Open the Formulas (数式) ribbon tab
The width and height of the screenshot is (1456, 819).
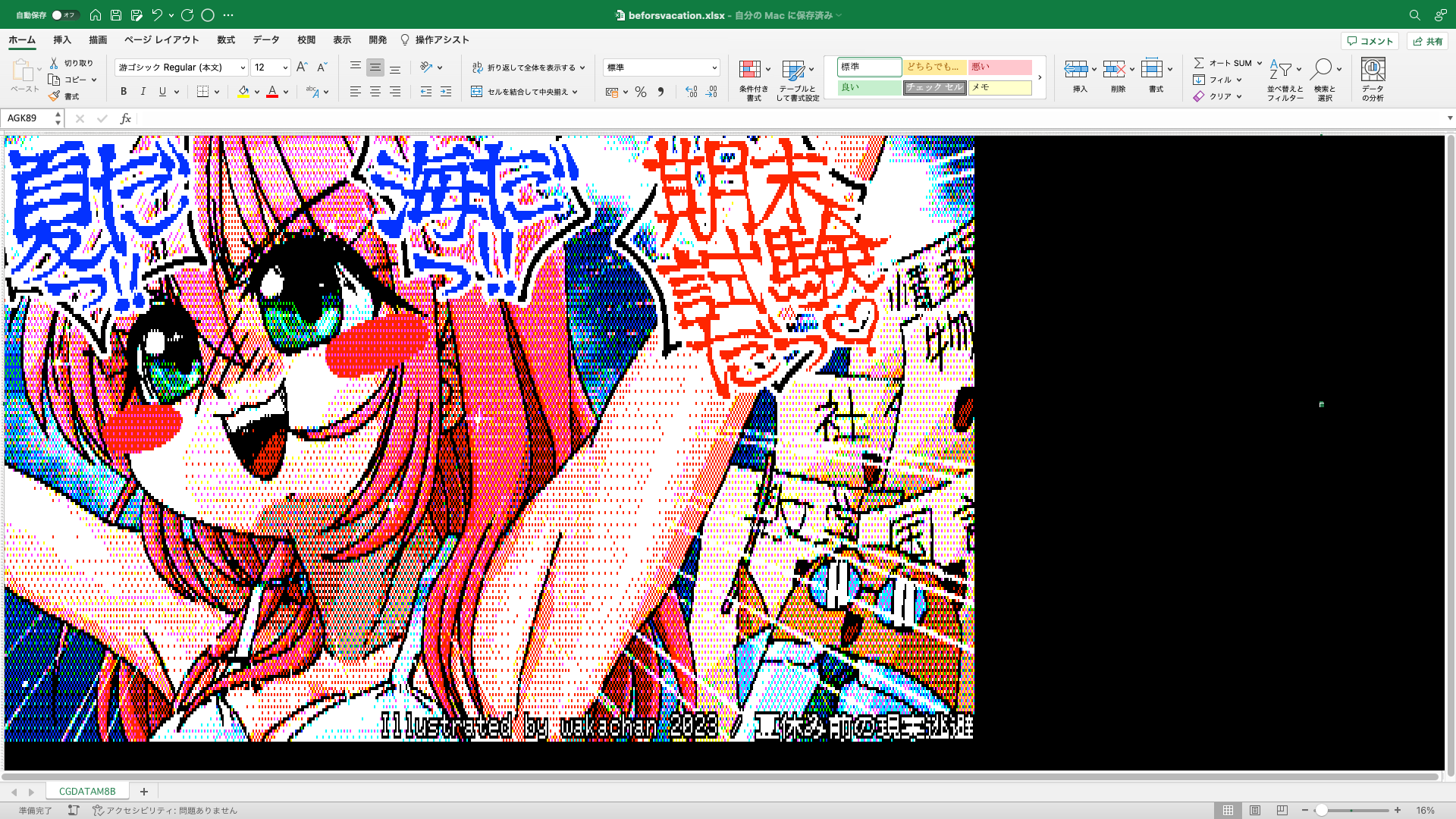point(226,39)
